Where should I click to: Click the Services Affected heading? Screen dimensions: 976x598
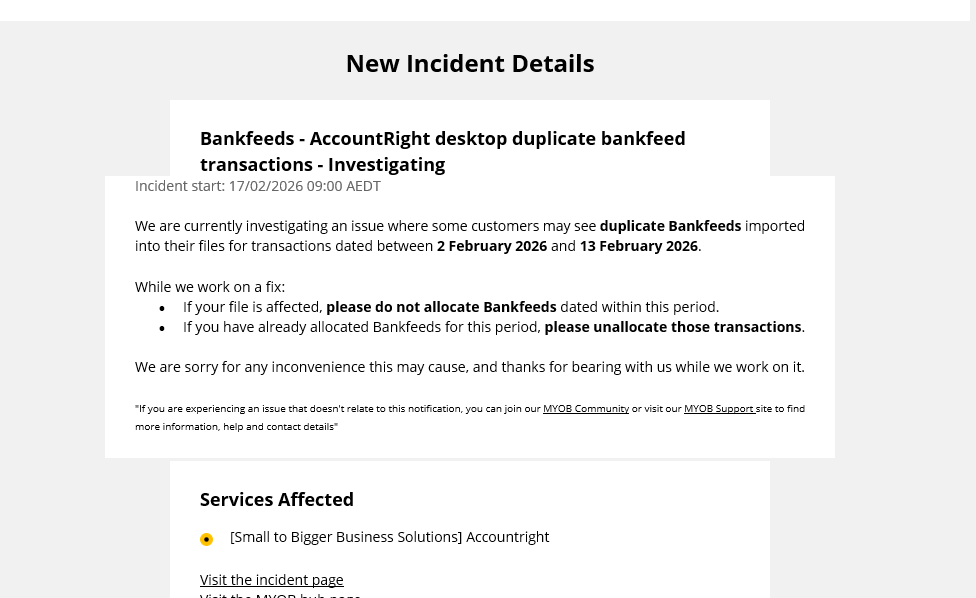click(277, 499)
